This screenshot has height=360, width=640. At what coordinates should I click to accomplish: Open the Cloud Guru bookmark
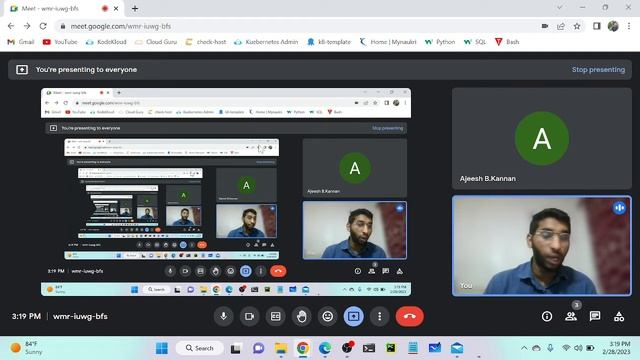click(156, 42)
